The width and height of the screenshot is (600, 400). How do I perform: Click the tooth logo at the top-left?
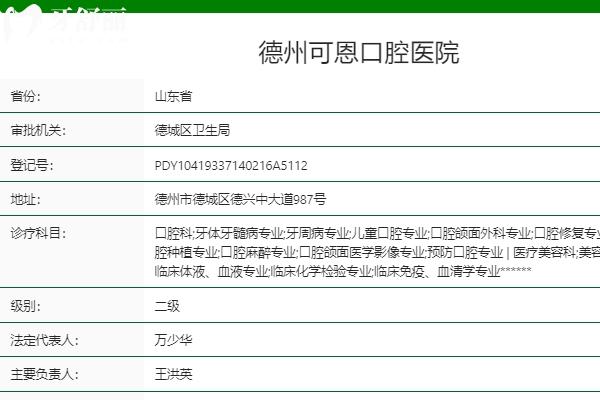tap(23, 22)
